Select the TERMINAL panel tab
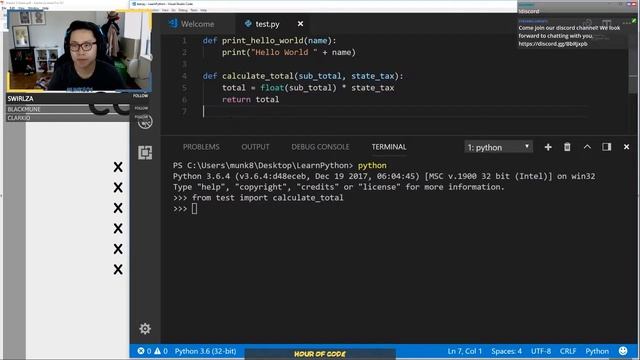Image resolution: width=640 pixels, height=360 pixels. pyautogui.click(x=389, y=147)
